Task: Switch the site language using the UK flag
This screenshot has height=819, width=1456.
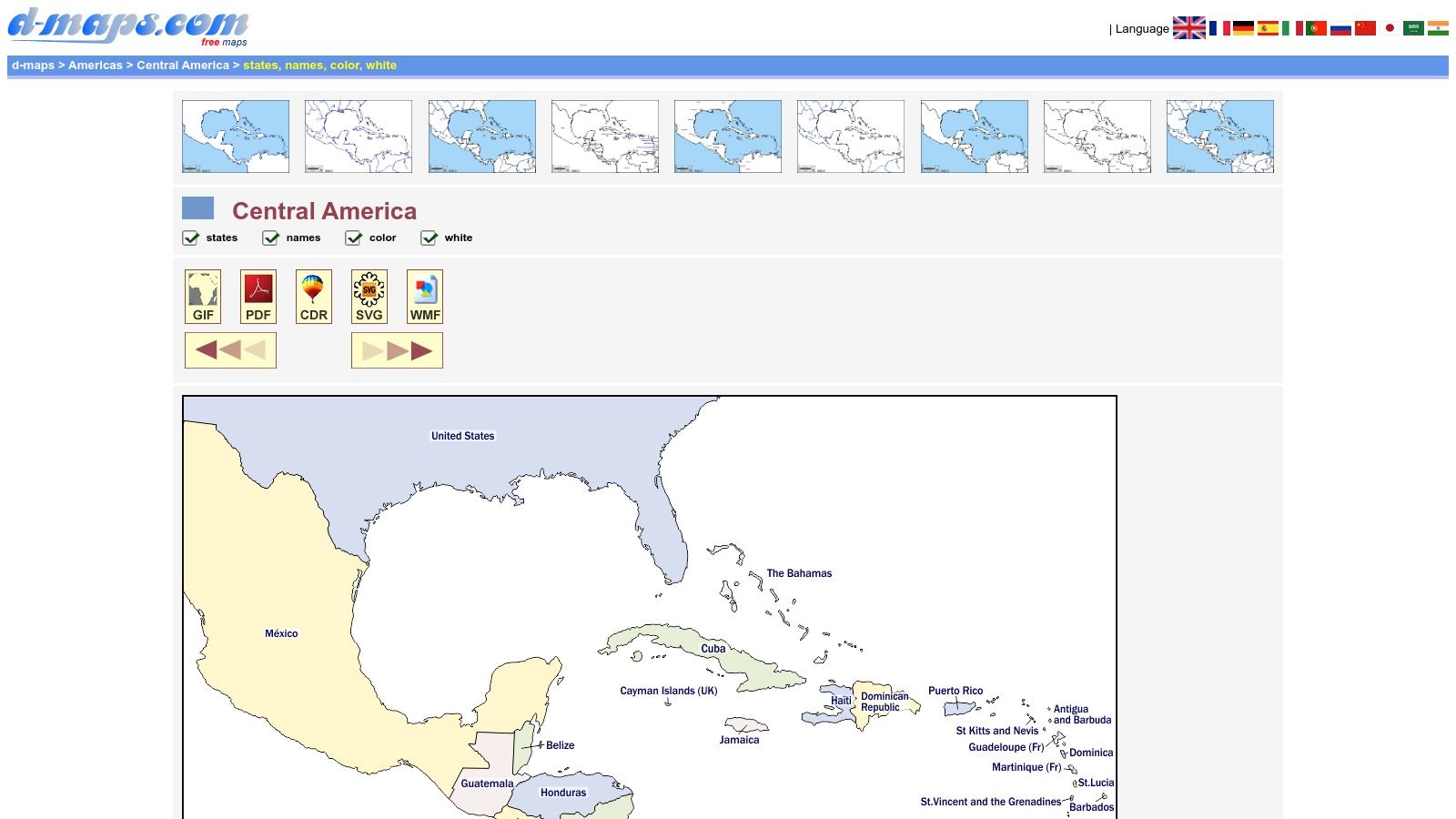Action: (1191, 28)
